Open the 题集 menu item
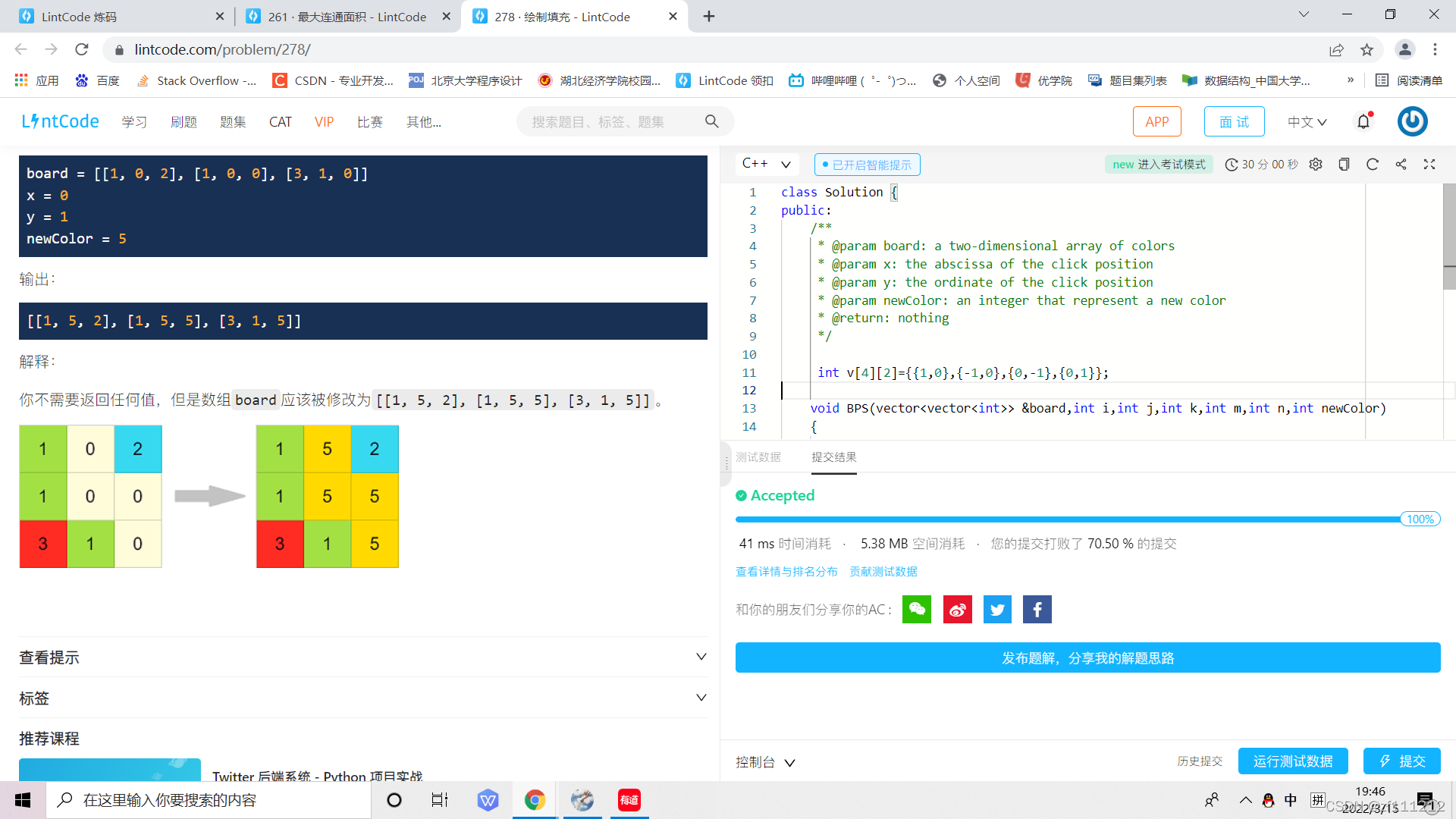1456x819 pixels. click(x=232, y=122)
